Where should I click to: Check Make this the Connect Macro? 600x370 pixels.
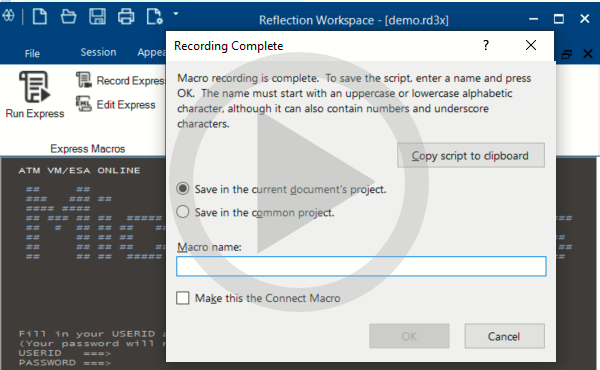tap(183, 298)
